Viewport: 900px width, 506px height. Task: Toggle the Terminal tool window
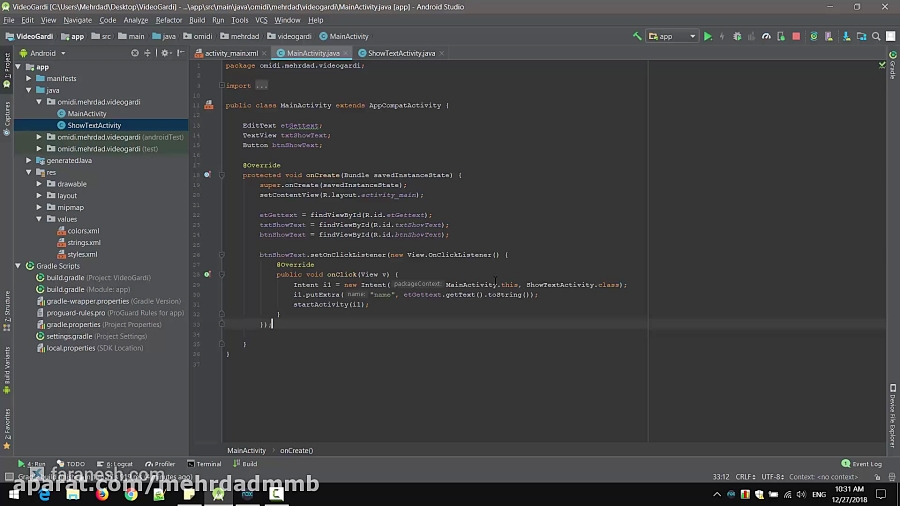[204, 464]
